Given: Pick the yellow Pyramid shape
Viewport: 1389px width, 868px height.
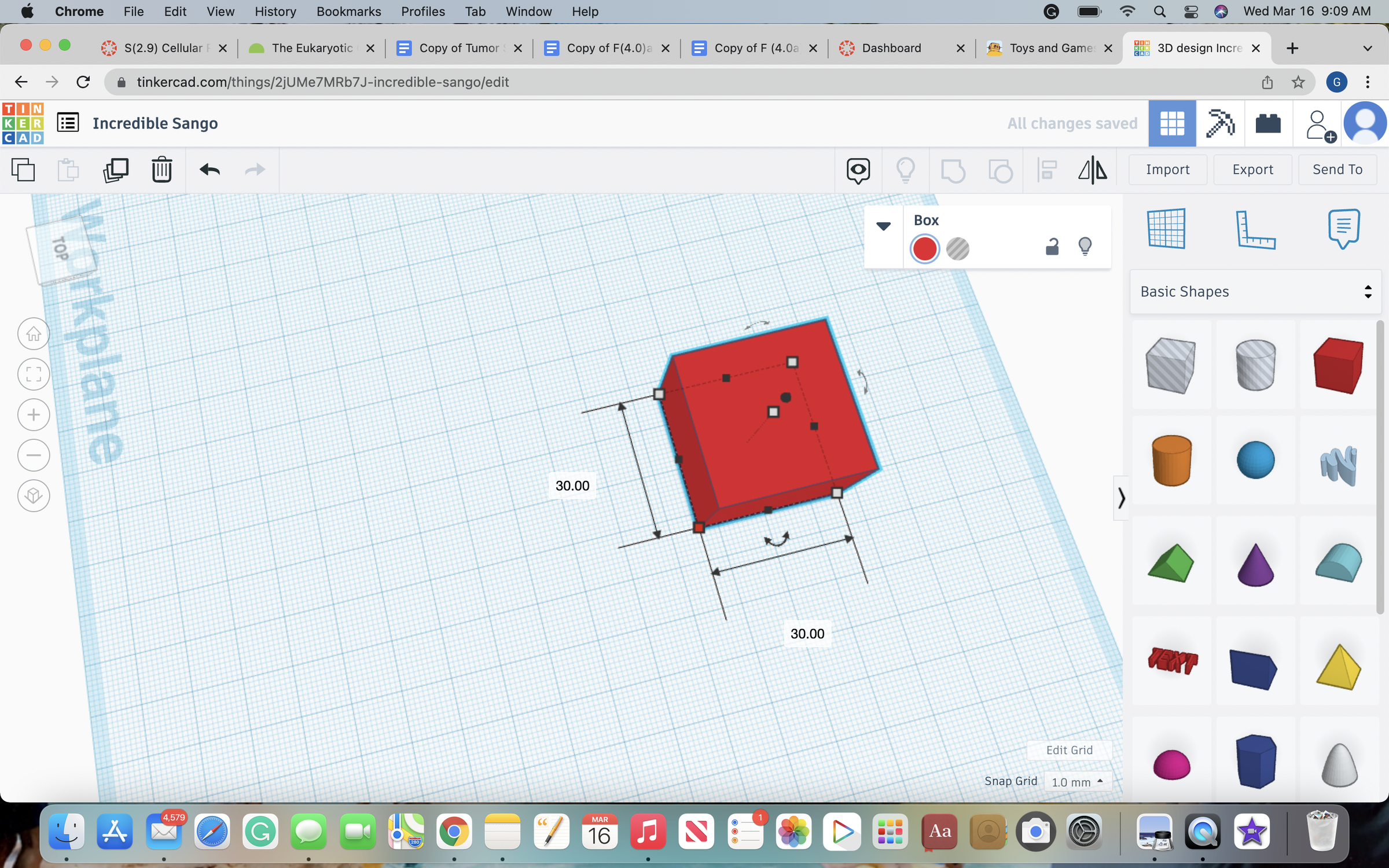Looking at the screenshot, I should coord(1339,667).
